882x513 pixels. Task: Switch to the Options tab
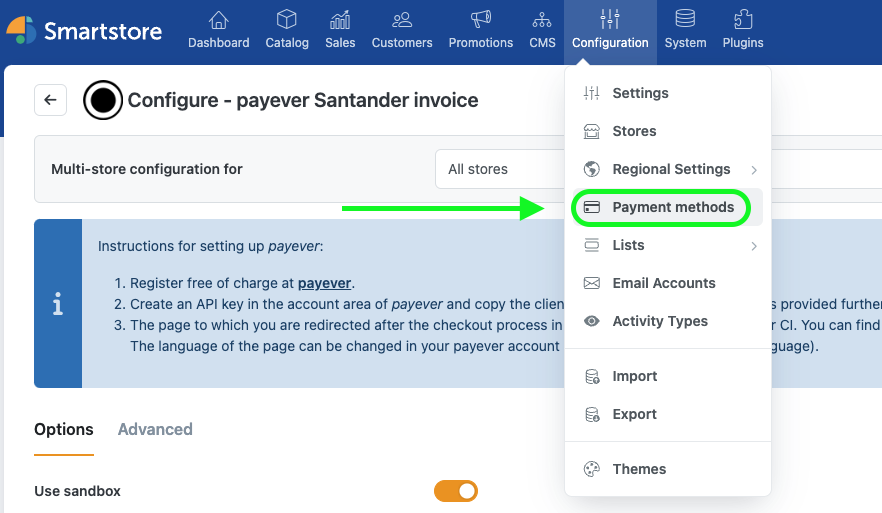point(64,430)
